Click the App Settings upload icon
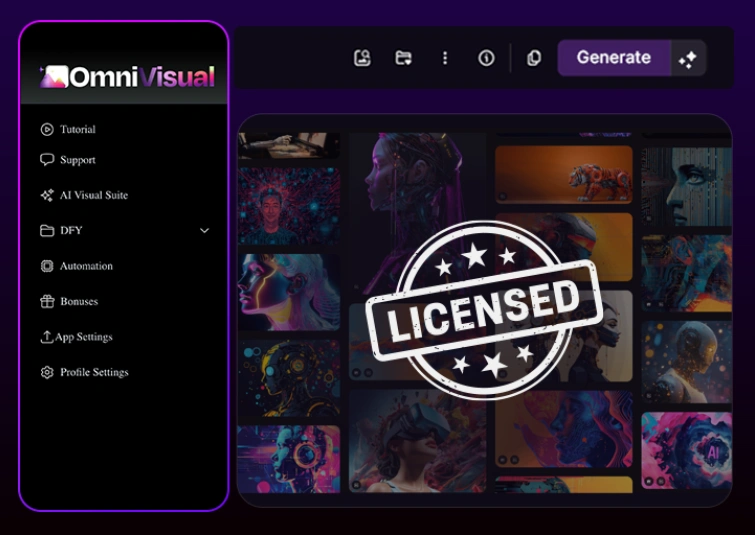The height and width of the screenshot is (535, 755). (x=46, y=337)
